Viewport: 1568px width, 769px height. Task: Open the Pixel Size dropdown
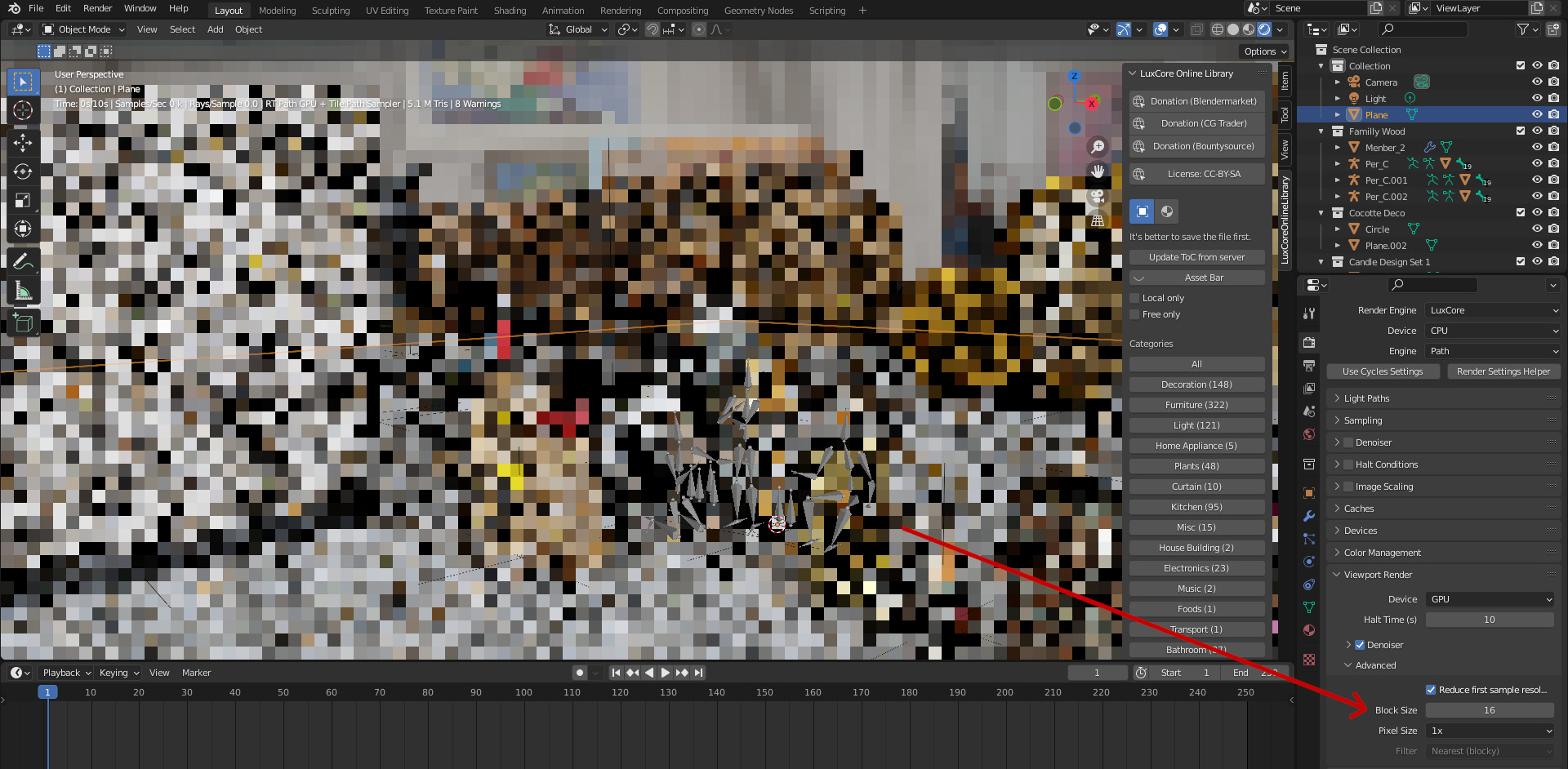(1490, 731)
